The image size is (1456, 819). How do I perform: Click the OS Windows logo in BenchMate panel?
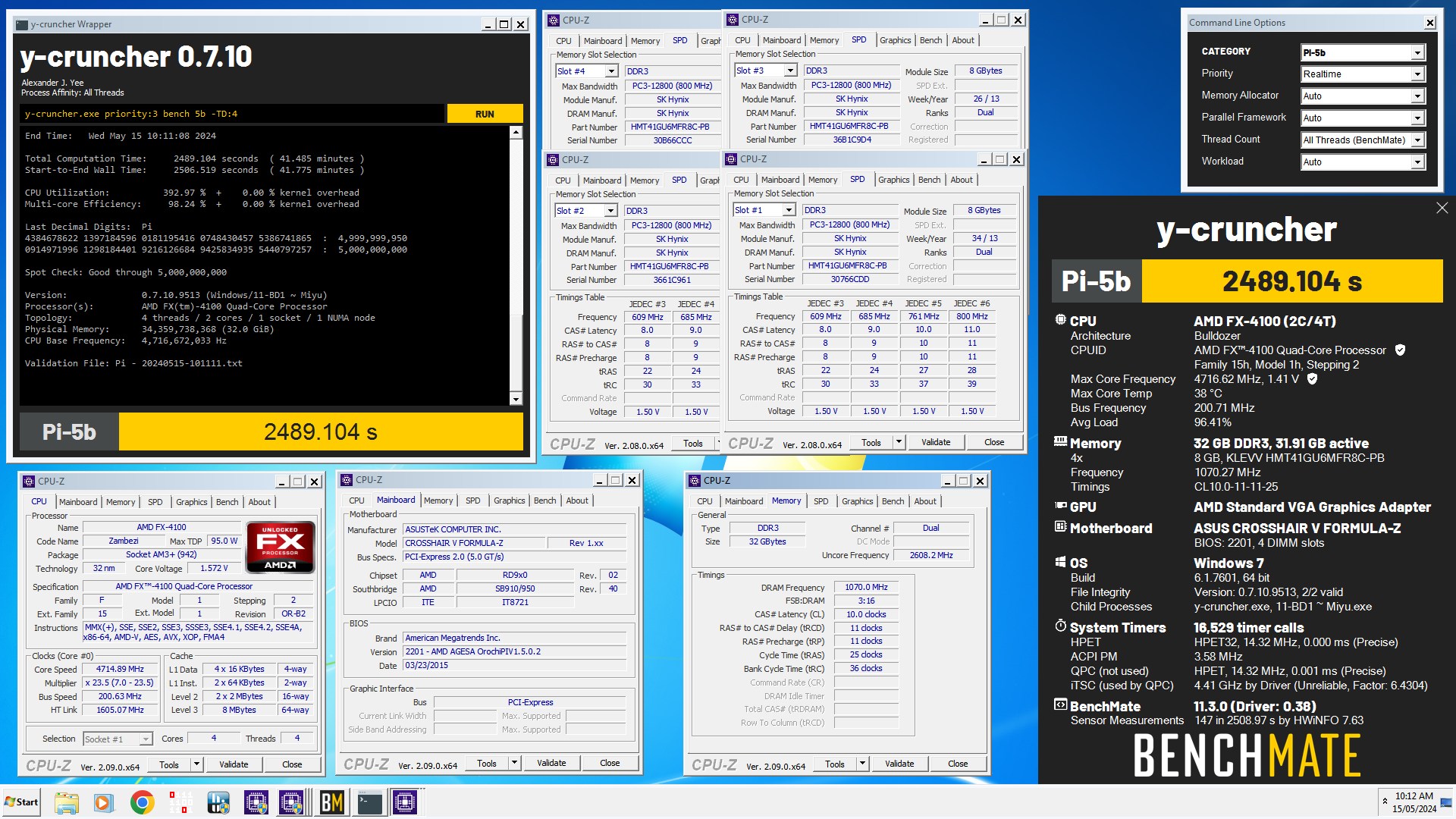pyautogui.click(x=1060, y=562)
